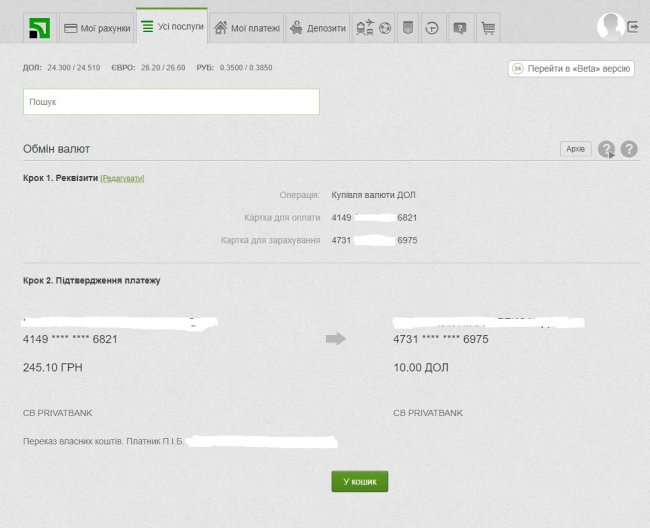The image size is (650, 528).
Task: Open the Ukrainian coat of arms tab
Action: tap(408, 28)
